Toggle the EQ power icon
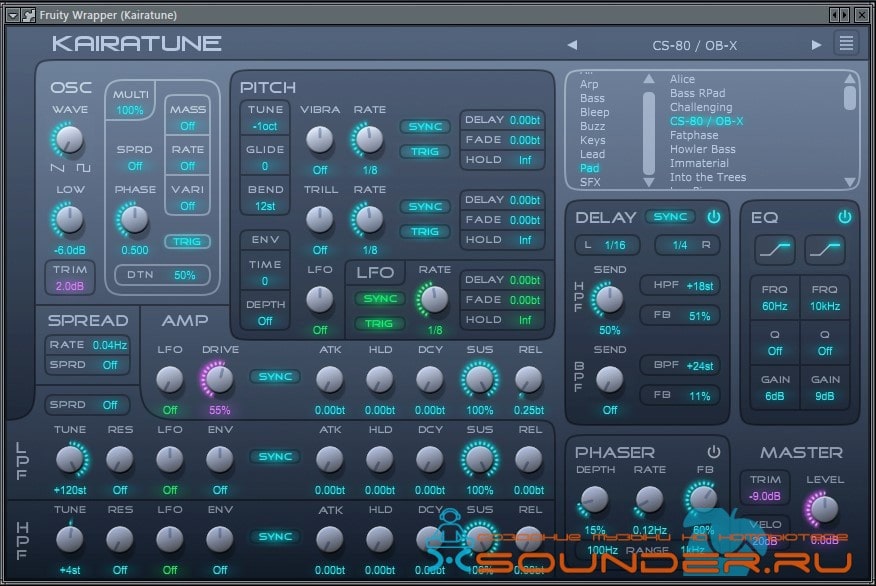The width and height of the screenshot is (876, 586). pos(845,217)
